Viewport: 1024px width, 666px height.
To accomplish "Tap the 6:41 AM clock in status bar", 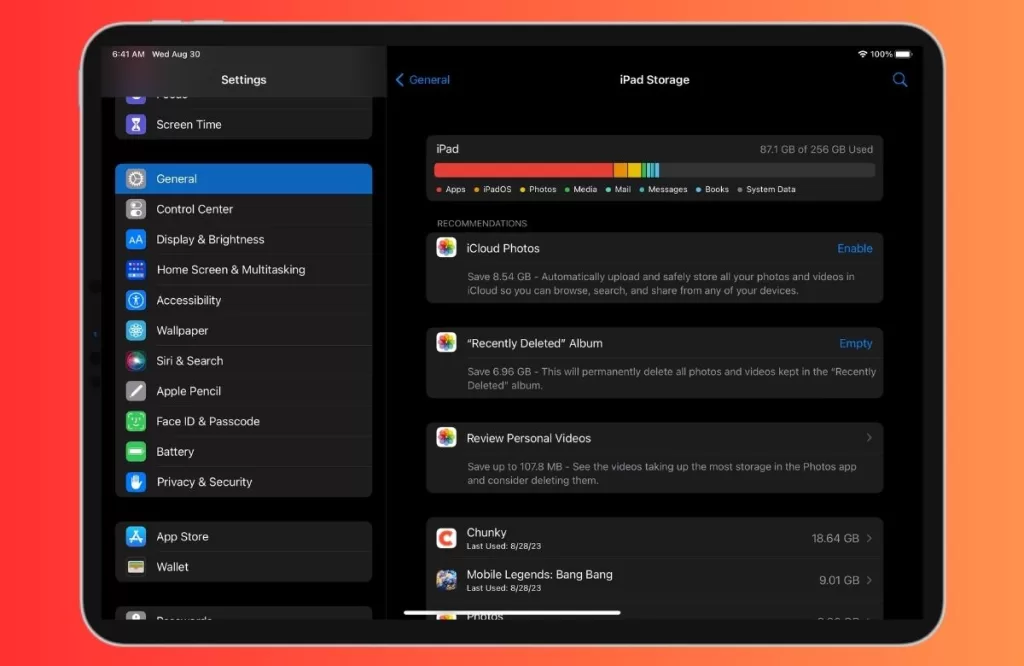I will (x=128, y=54).
